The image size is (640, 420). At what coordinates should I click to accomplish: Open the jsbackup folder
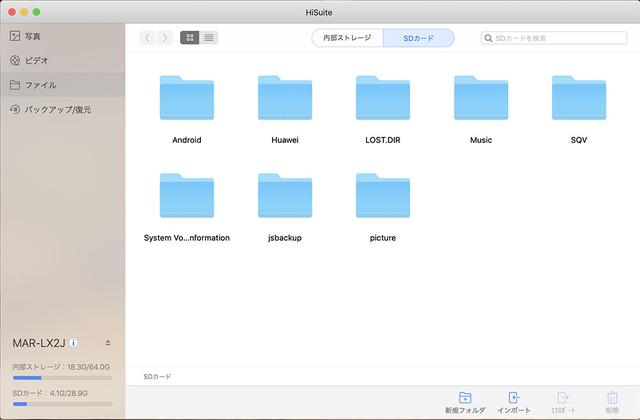[285, 196]
